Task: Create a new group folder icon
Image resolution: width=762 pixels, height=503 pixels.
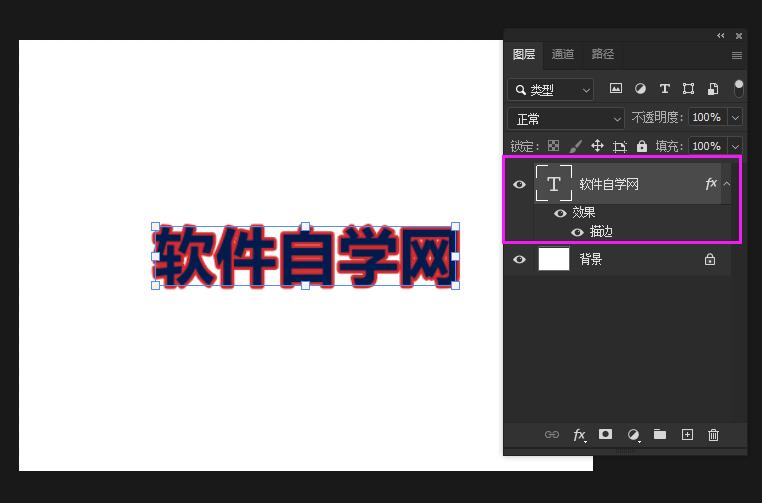Action: tap(659, 434)
